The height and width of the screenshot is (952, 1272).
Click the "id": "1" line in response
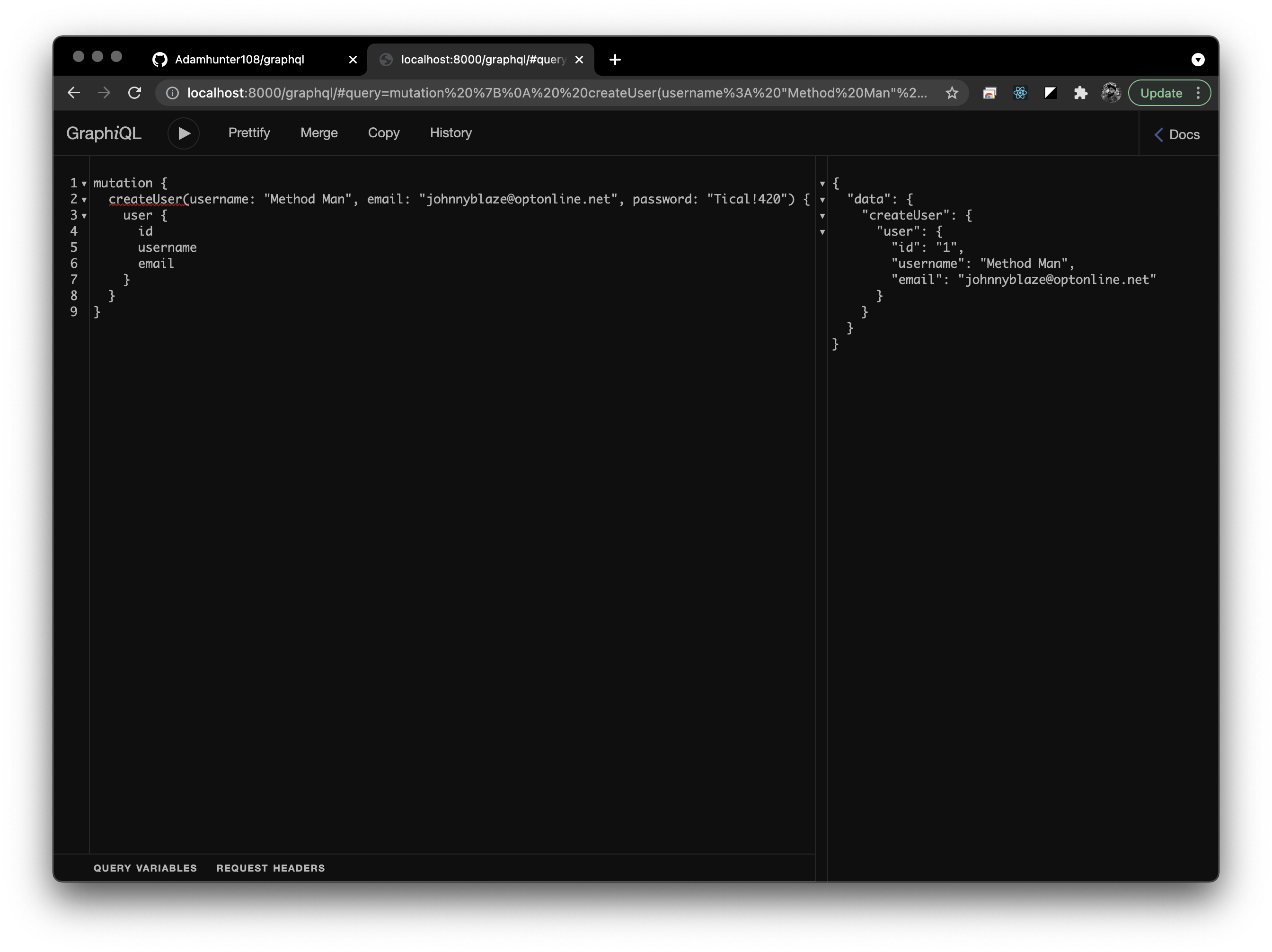(927, 247)
